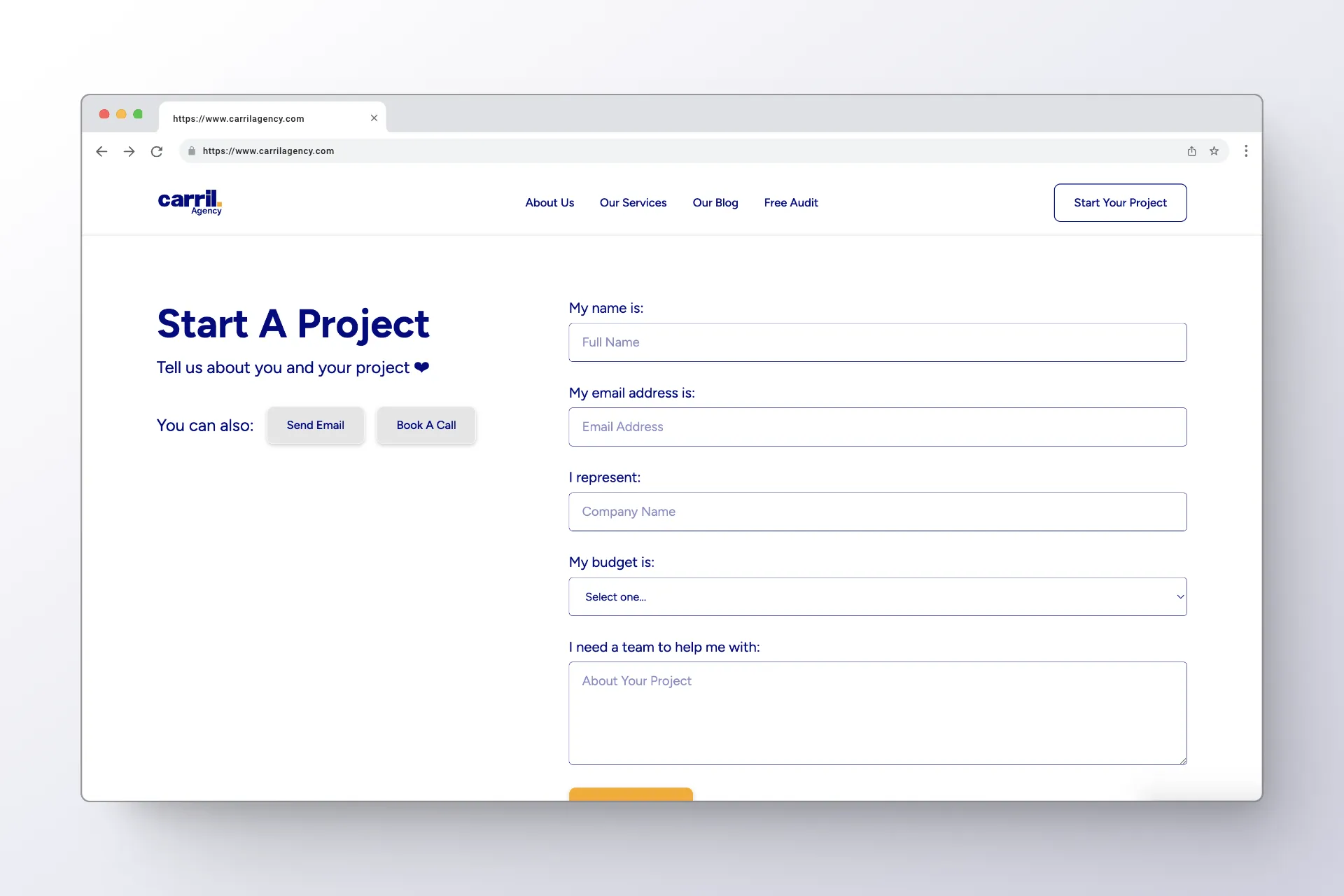Click Free Audit in the navigation

pyautogui.click(x=791, y=203)
